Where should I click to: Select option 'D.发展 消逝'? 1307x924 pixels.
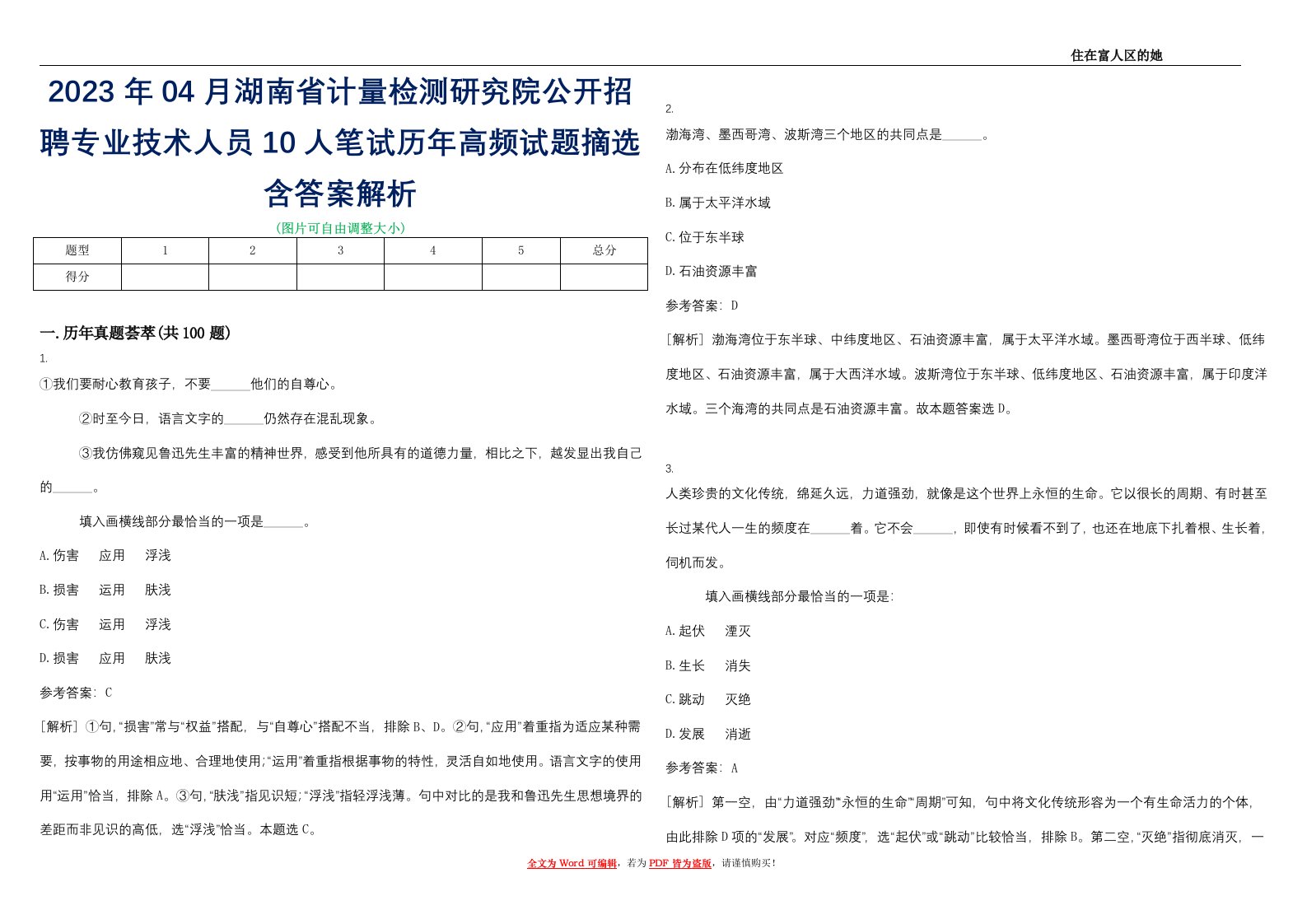[x=708, y=734]
